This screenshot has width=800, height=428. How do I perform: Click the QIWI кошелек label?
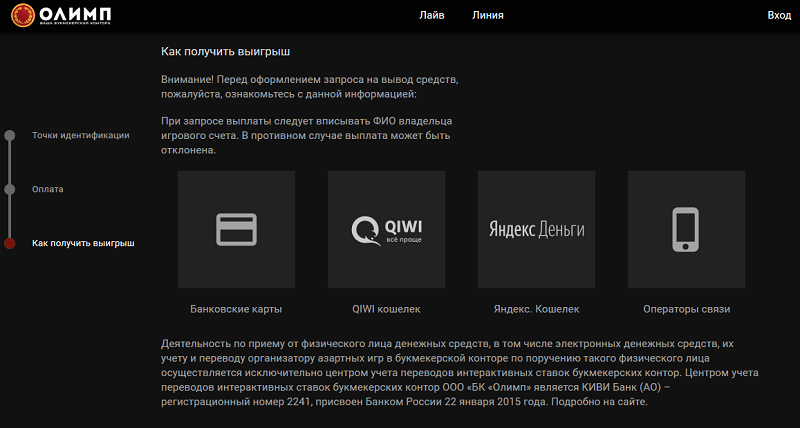[386, 309]
